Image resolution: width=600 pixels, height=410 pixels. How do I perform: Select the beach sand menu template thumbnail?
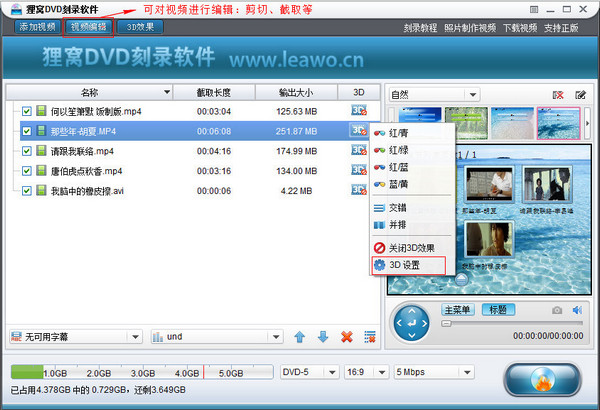point(512,123)
